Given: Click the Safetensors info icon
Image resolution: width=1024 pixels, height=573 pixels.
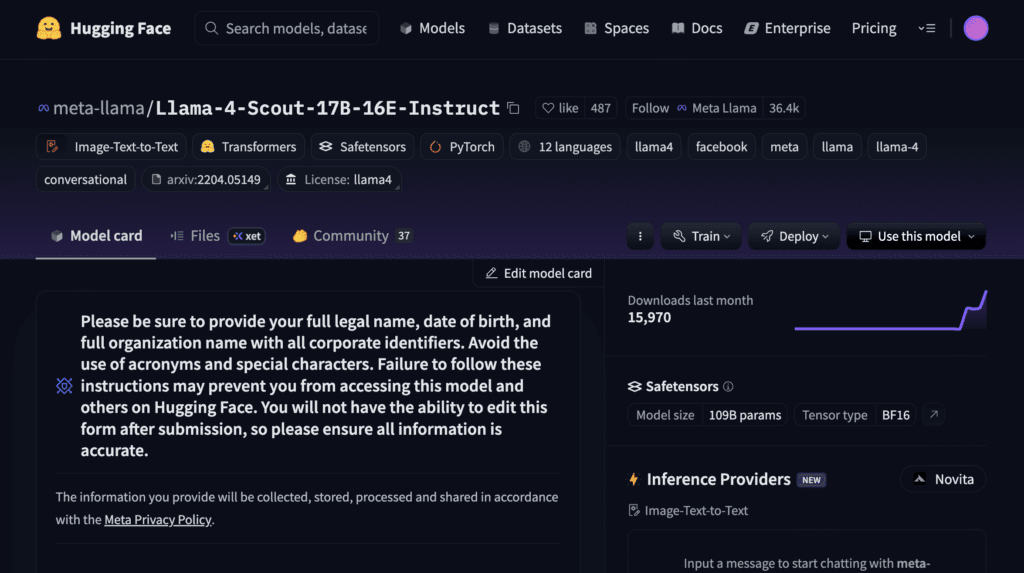Looking at the screenshot, I should (x=728, y=387).
